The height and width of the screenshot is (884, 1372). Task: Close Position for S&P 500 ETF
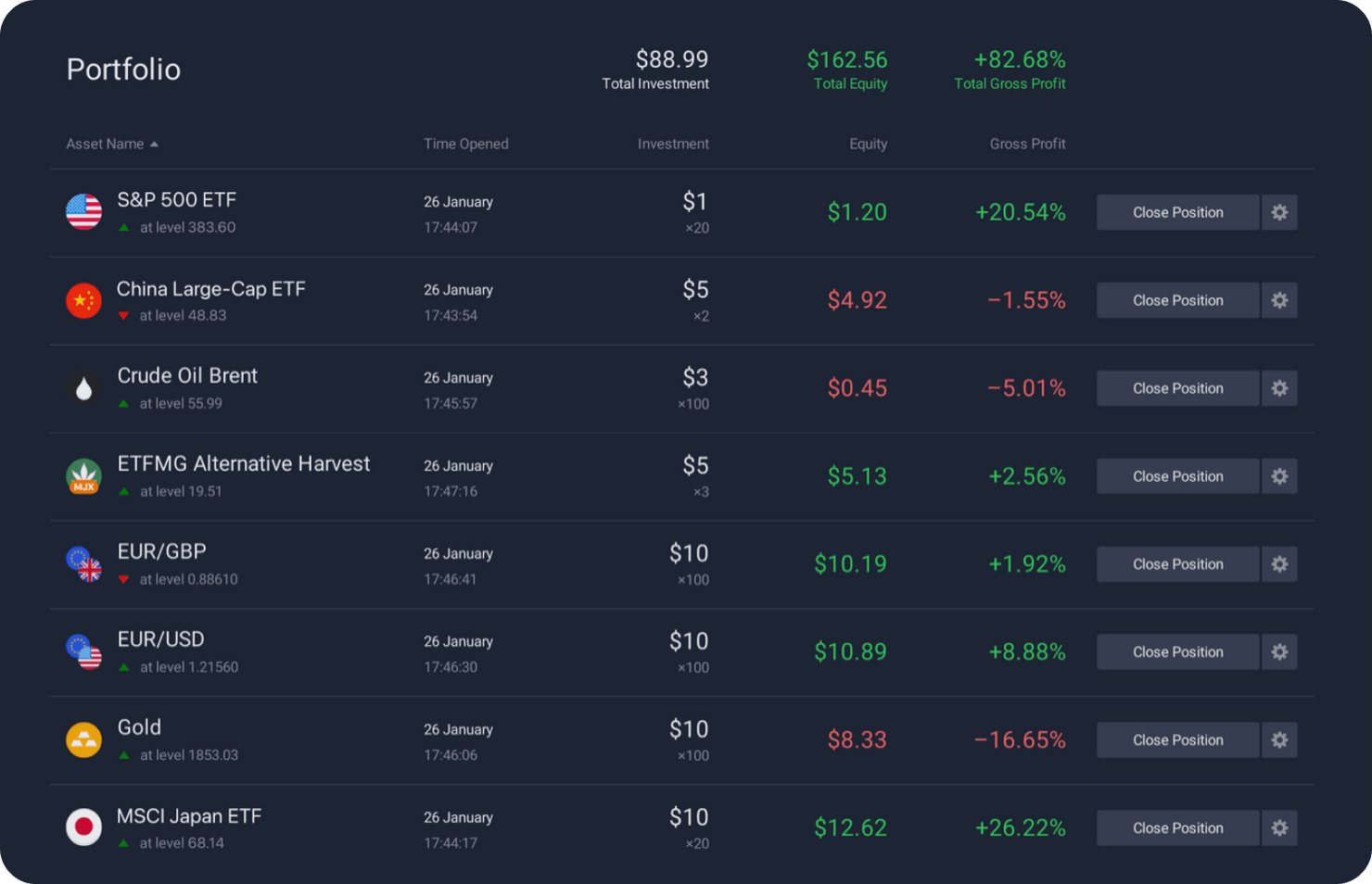click(x=1178, y=212)
